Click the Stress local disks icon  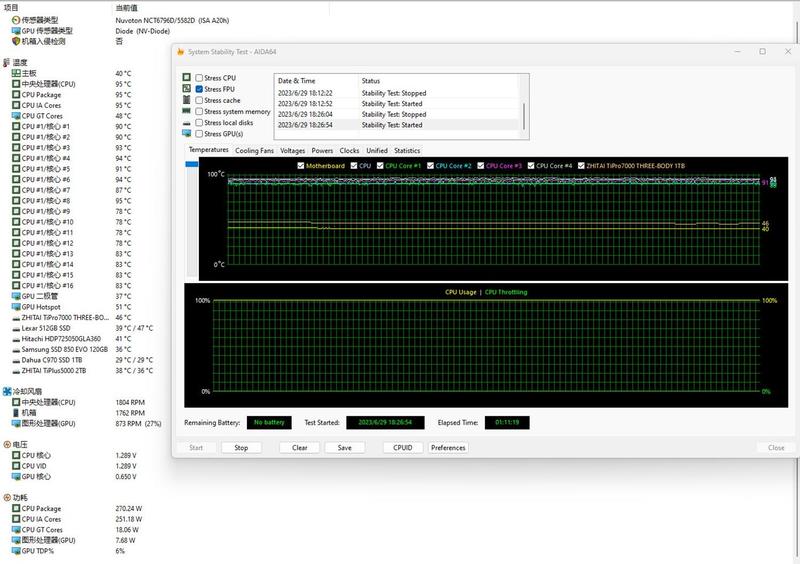tap(187, 123)
